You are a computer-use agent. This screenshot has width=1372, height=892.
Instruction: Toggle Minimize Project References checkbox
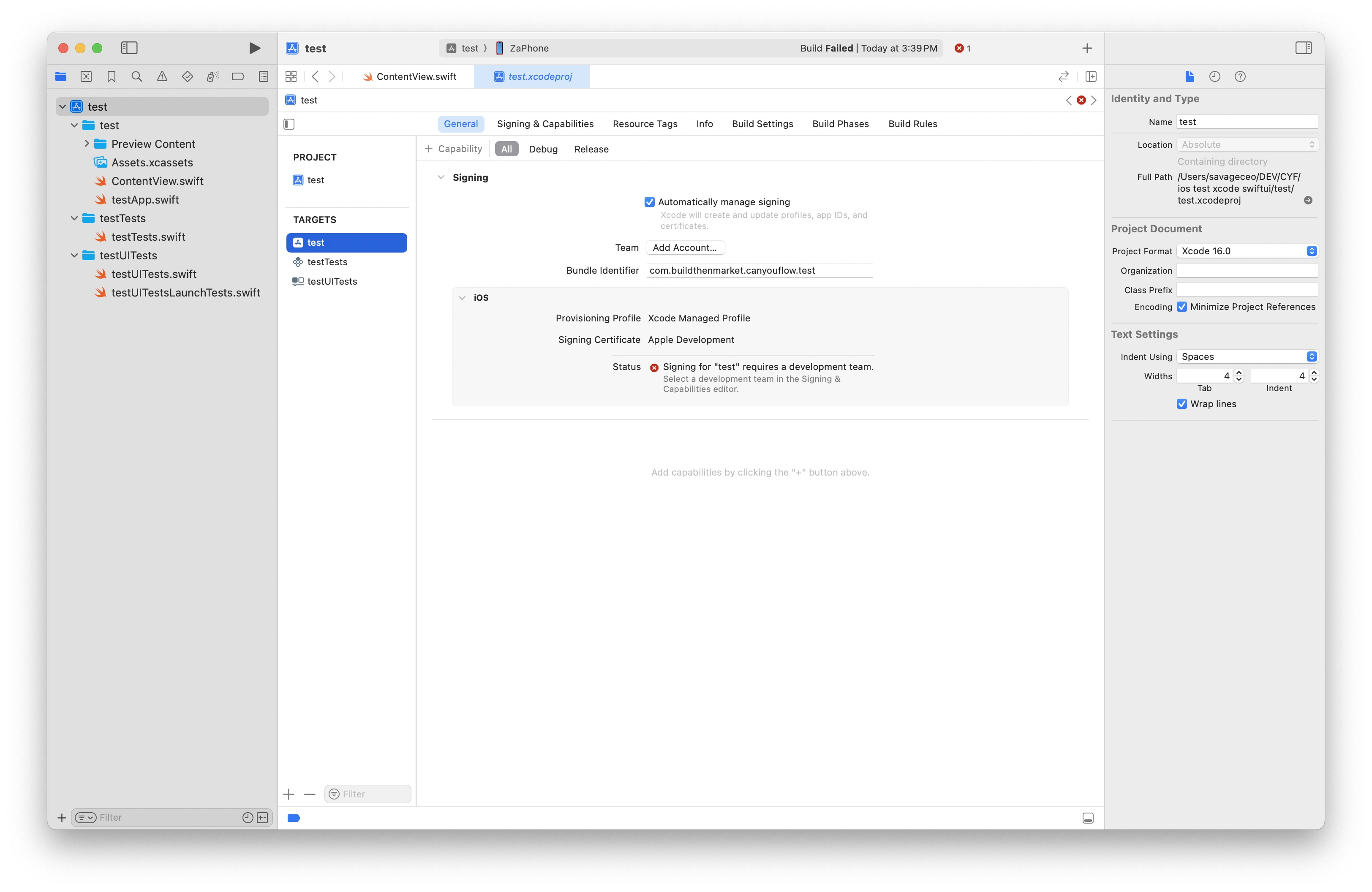(1182, 307)
